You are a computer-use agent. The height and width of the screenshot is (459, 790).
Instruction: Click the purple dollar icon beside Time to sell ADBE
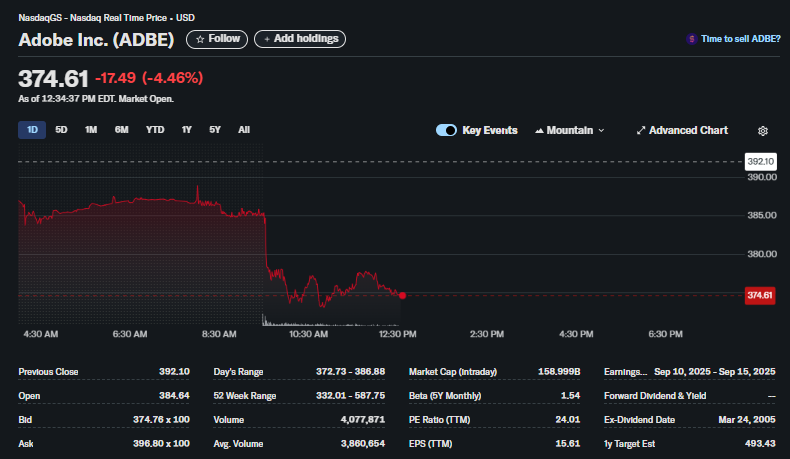(x=692, y=39)
